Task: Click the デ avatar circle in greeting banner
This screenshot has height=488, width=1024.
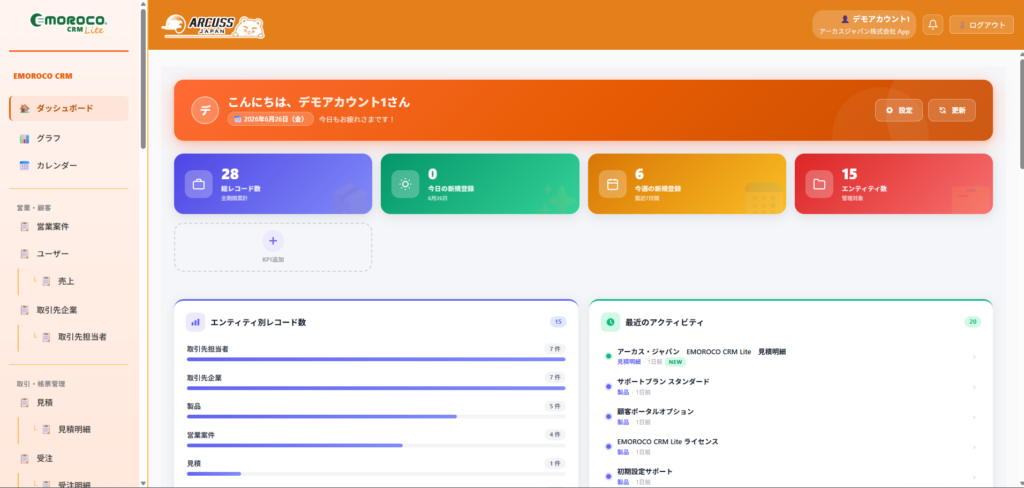Action: [205, 110]
